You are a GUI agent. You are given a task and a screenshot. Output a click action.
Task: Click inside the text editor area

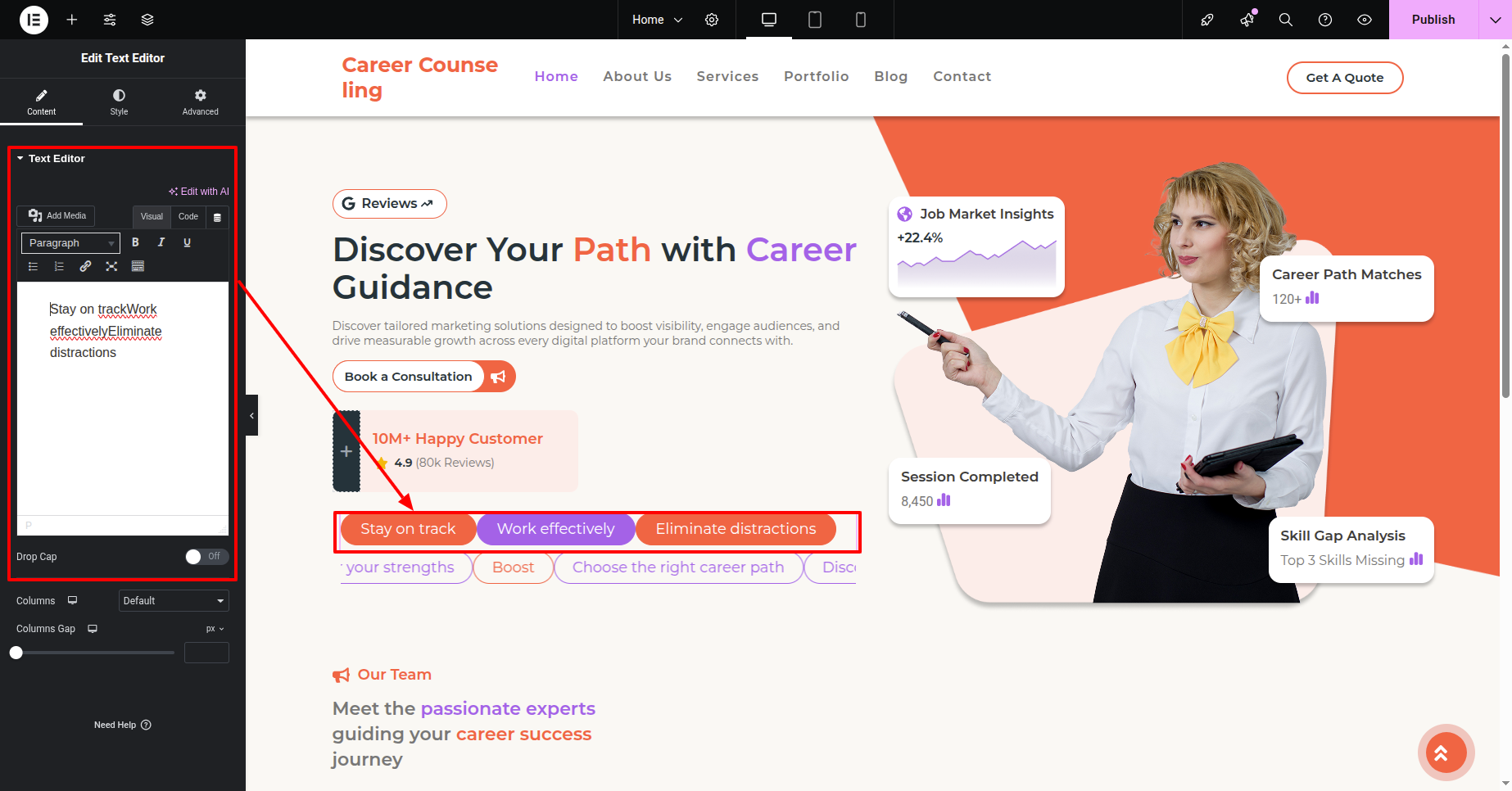click(123, 399)
